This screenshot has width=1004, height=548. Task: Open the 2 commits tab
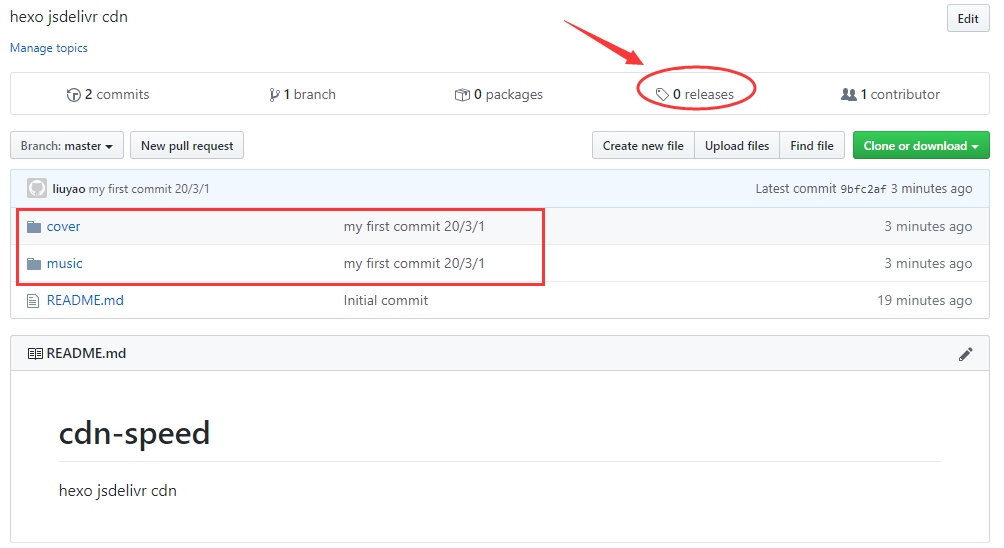108,95
